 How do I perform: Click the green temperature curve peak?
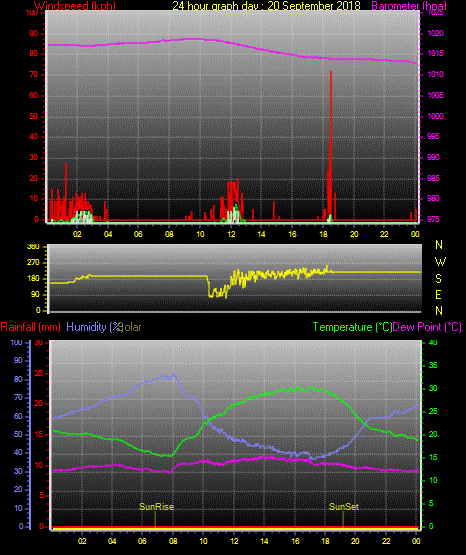tap(310, 388)
